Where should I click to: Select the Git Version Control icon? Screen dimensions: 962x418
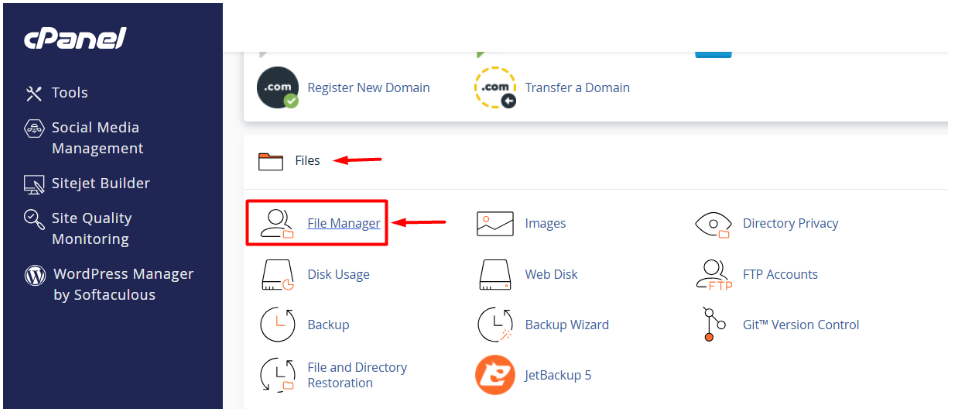point(710,325)
